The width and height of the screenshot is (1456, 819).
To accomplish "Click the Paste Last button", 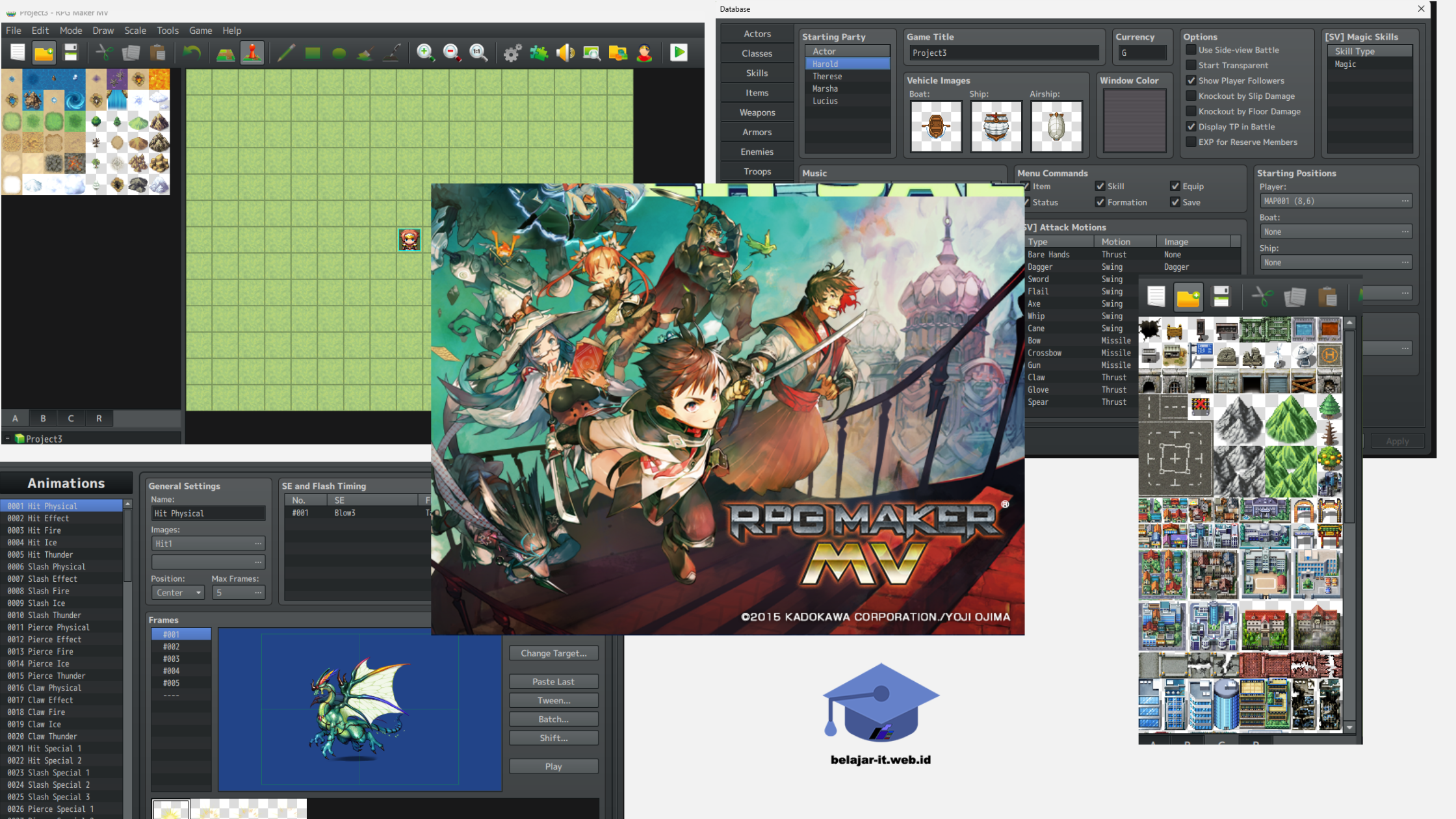I will click(x=553, y=682).
